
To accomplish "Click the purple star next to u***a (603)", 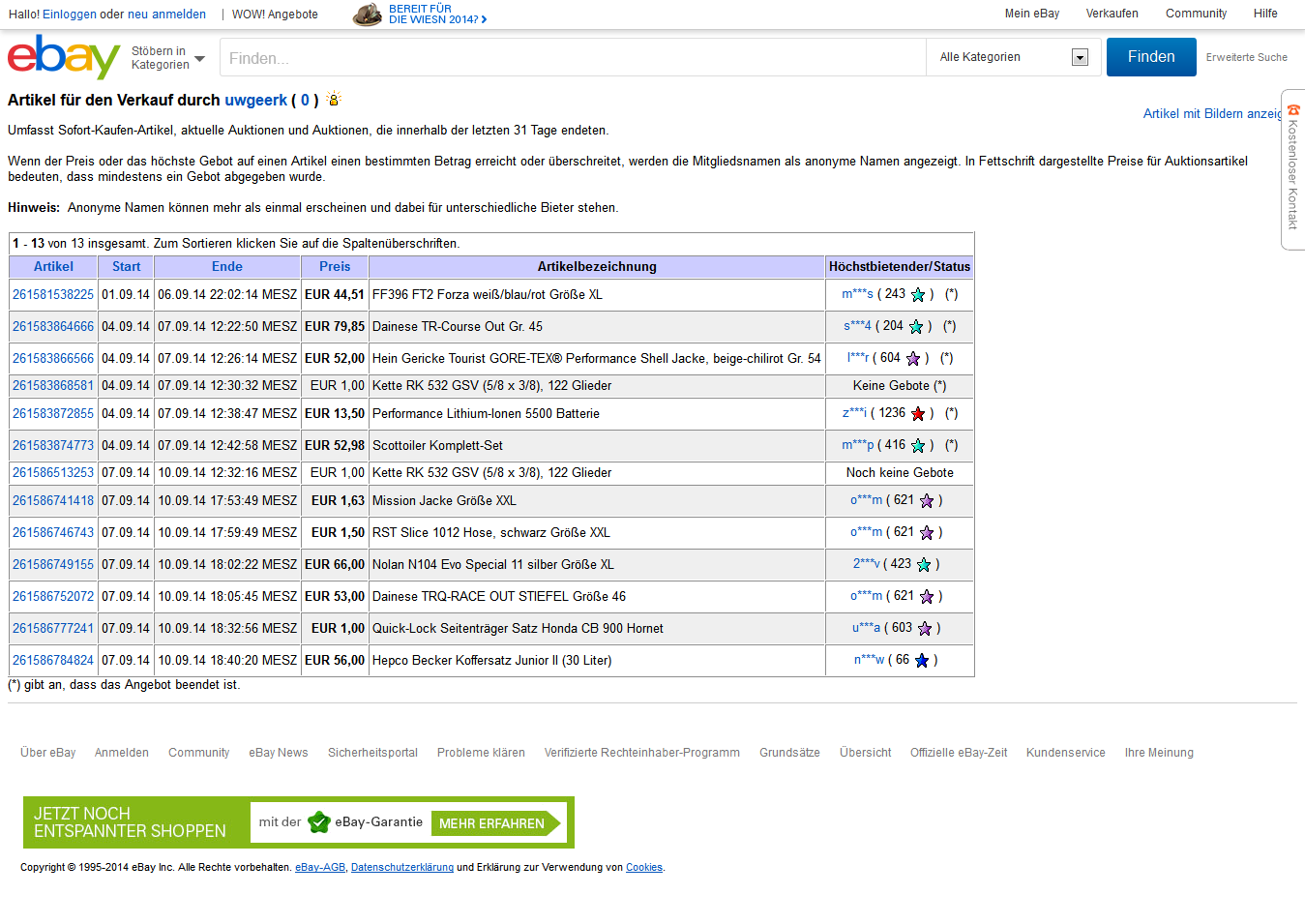I will [925, 629].
